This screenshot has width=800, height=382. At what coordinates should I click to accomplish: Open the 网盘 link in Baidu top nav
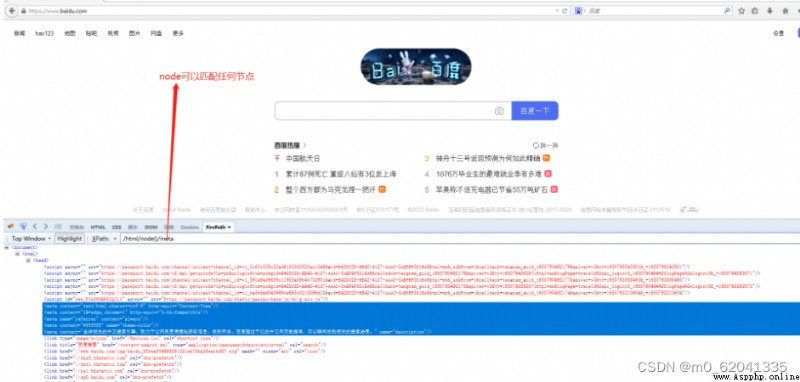156,34
